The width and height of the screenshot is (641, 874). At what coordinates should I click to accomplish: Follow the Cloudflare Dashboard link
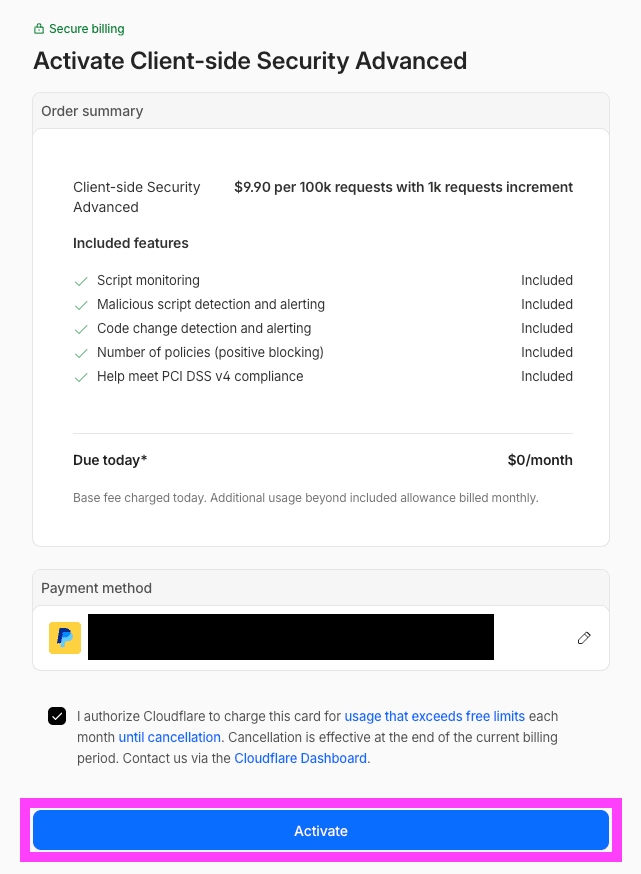click(300, 758)
